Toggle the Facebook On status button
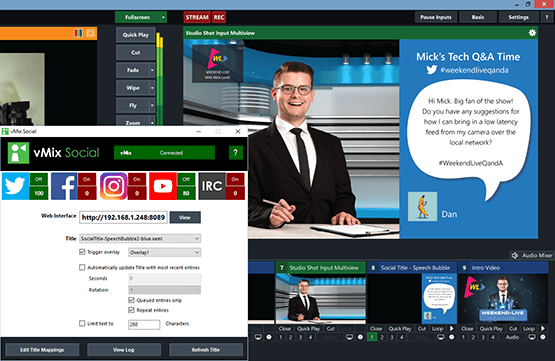Viewport: 555px width, 361px height. (x=87, y=179)
